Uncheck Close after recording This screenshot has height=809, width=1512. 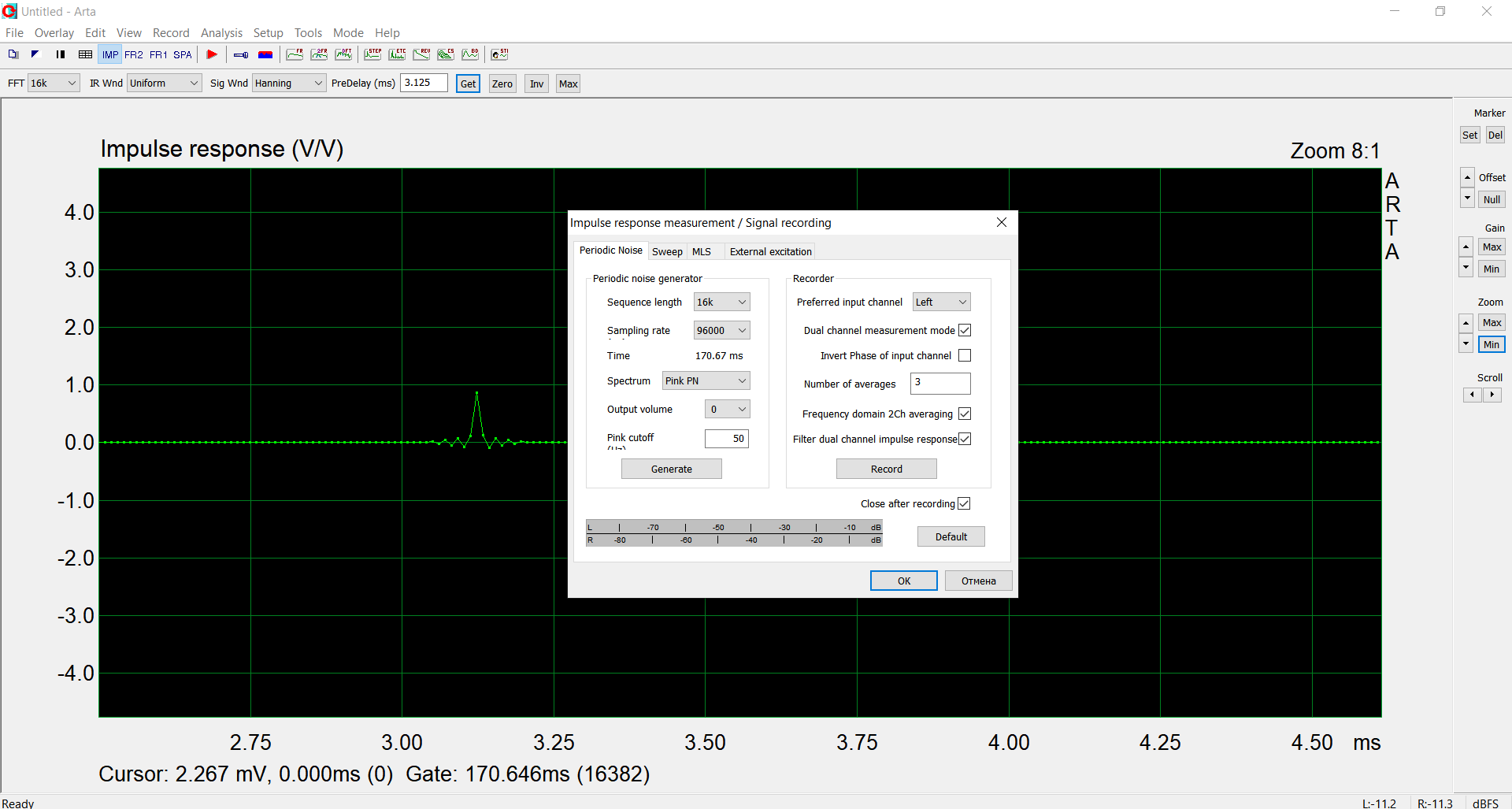tap(964, 504)
